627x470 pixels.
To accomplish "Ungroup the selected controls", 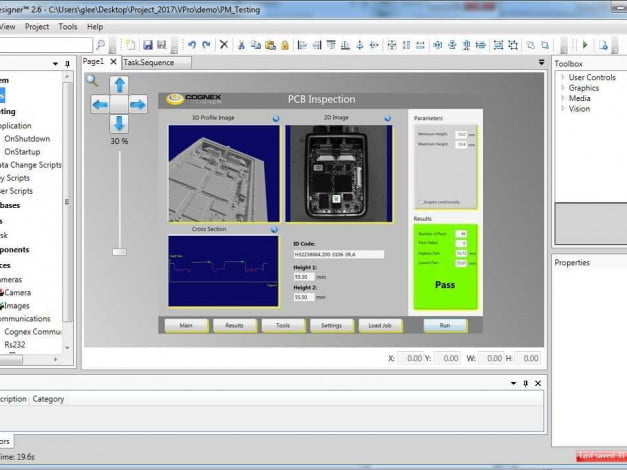I will (513, 45).
